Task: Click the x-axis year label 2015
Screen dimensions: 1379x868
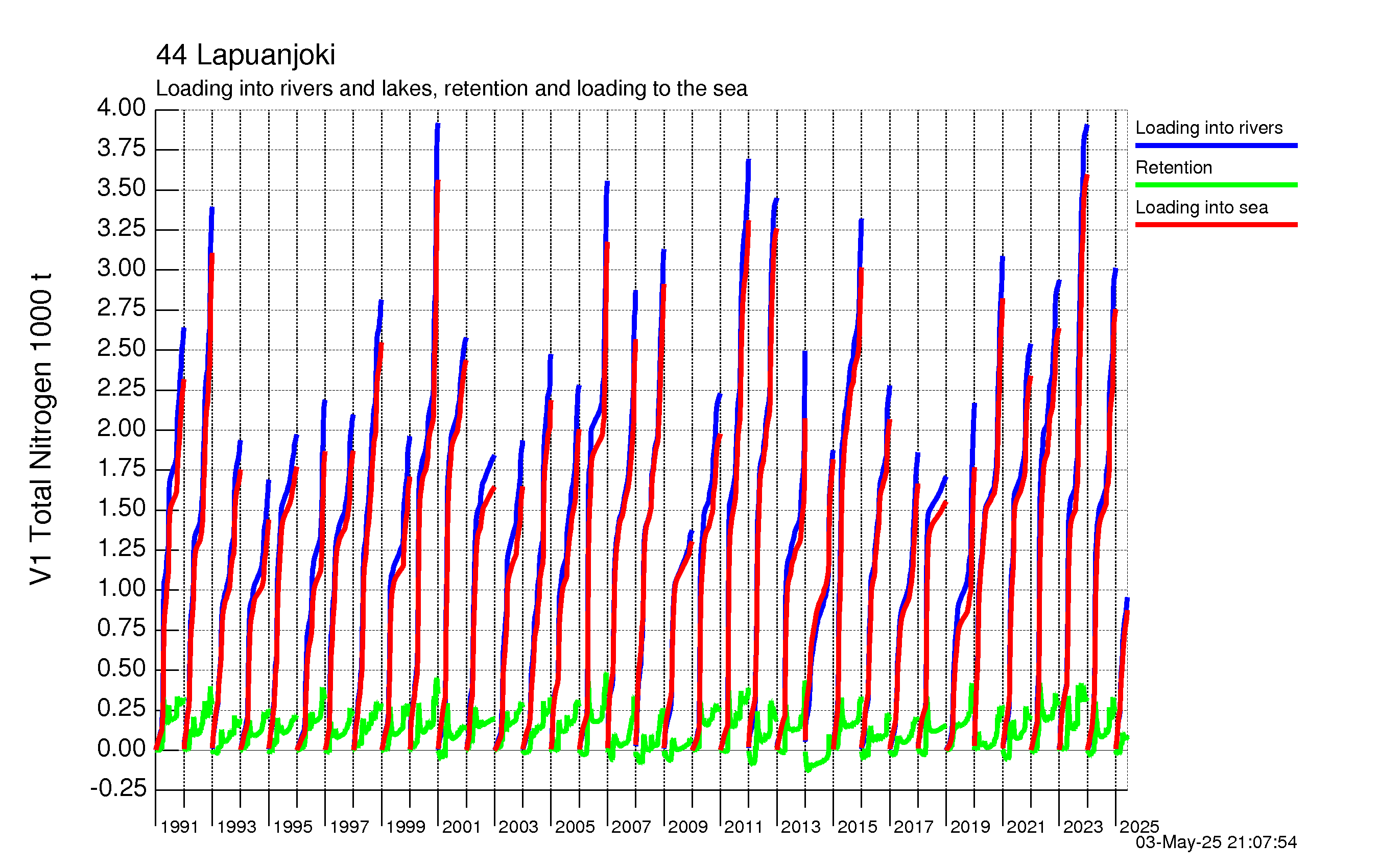Action: click(x=858, y=827)
